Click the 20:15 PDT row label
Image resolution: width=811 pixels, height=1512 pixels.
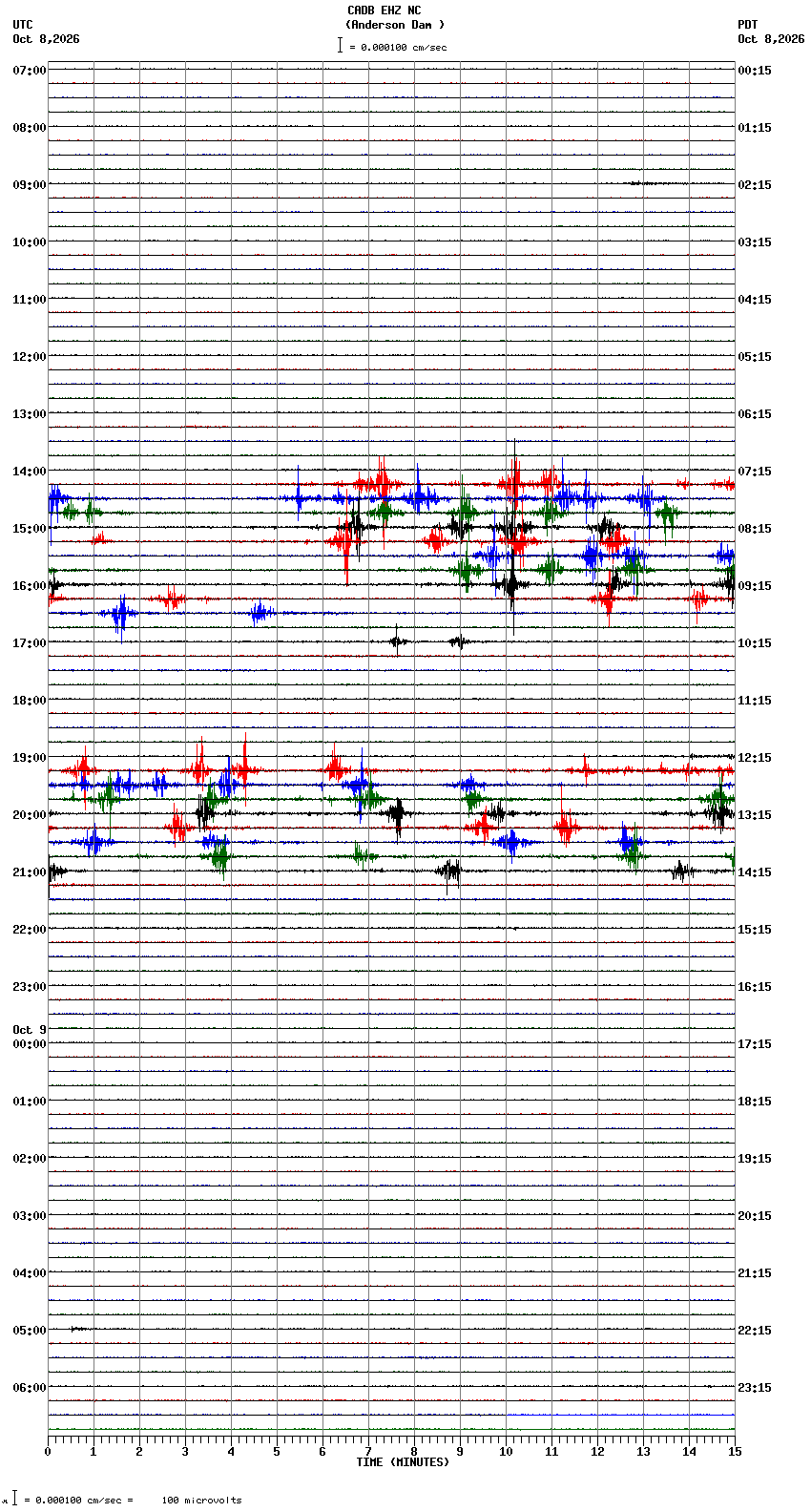click(755, 1216)
